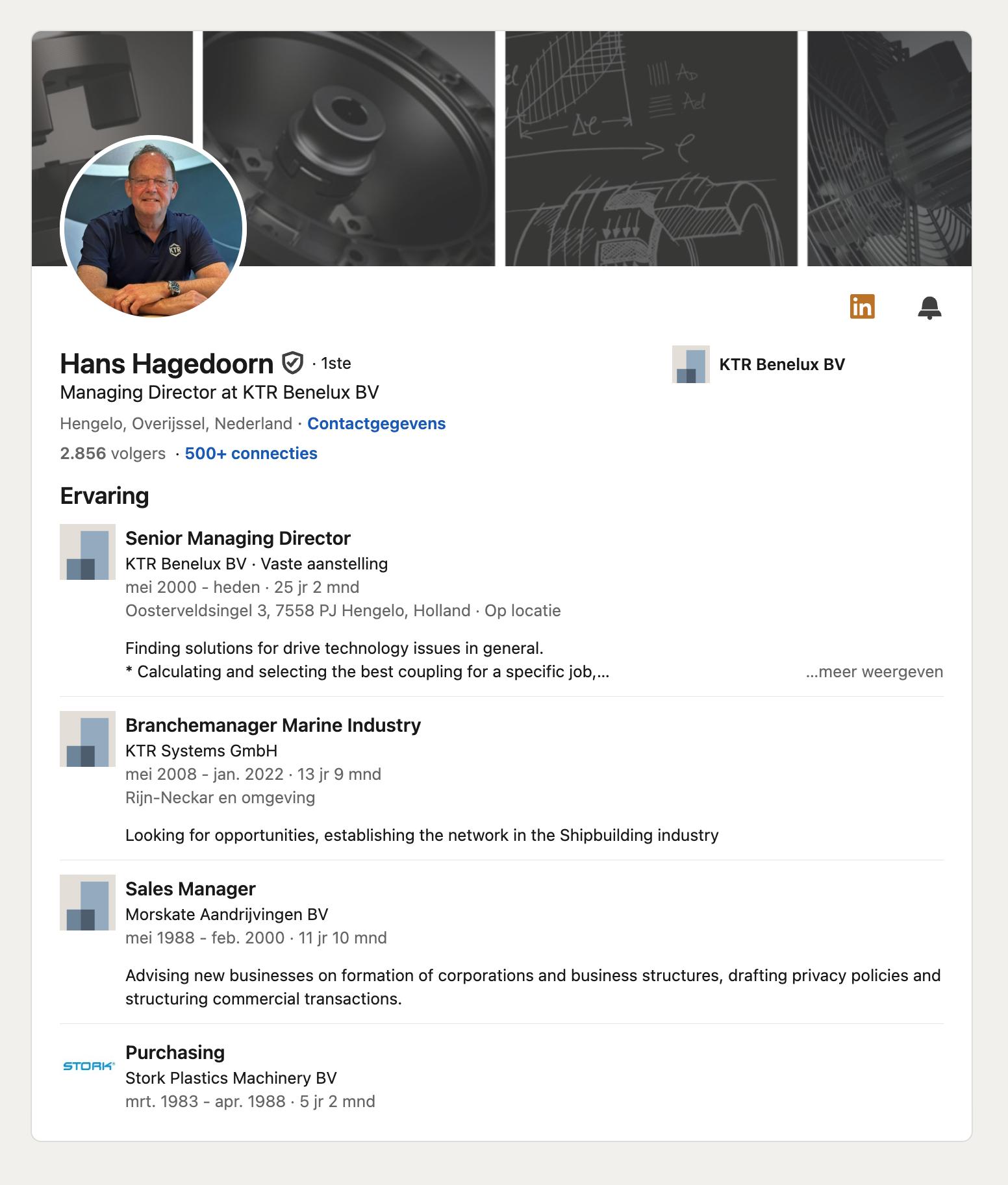Viewport: 1008px width, 1185px height.
Task: Click the Sales Manager position title
Action: (x=190, y=889)
